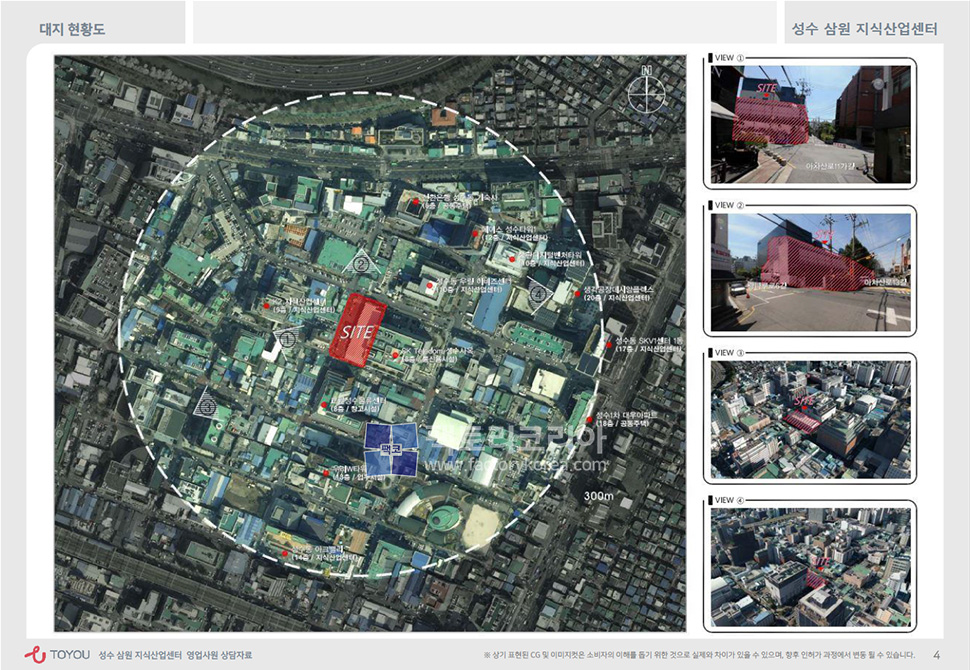970x670 pixels.
Task: Click the red SITE polygon on the map
Action: (x=358, y=331)
